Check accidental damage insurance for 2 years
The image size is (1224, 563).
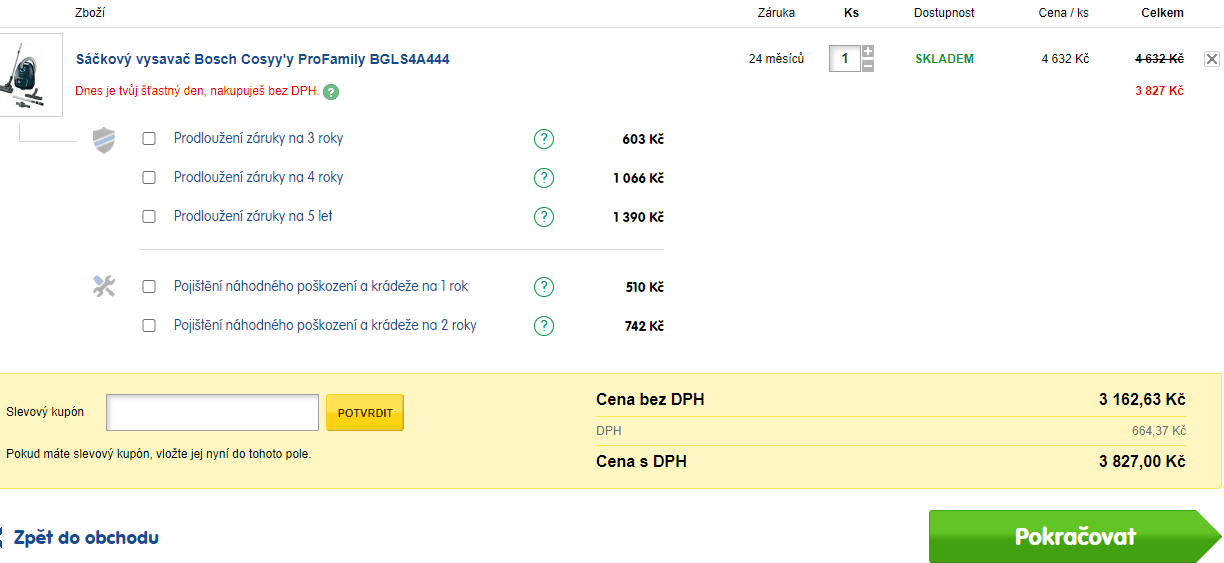tap(149, 326)
